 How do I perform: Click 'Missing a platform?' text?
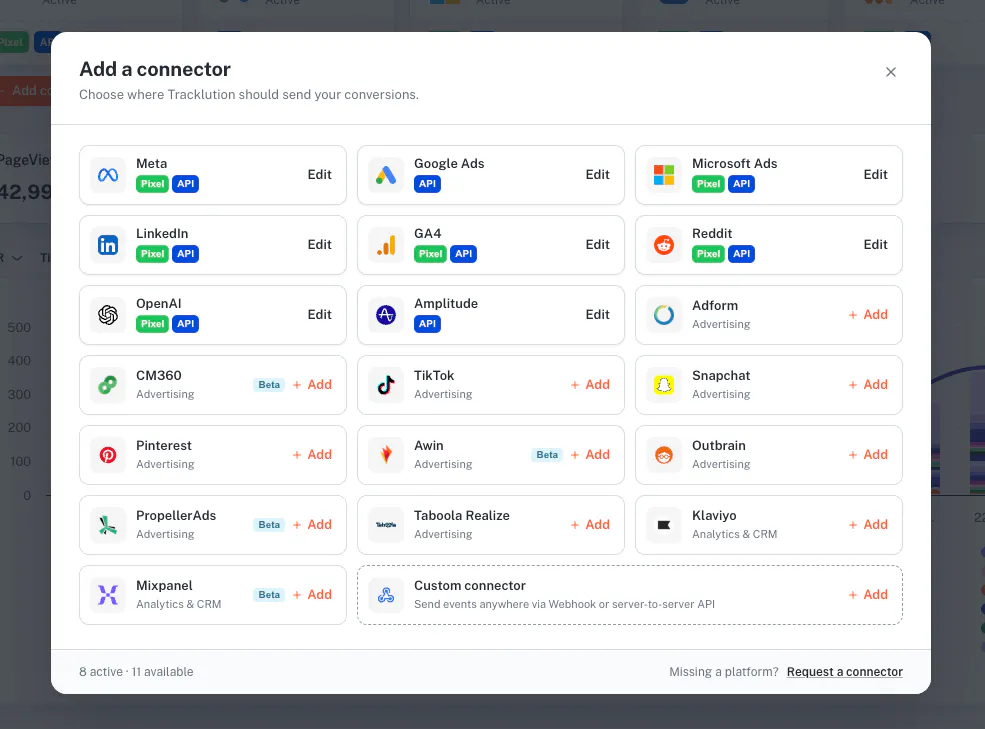click(724, 672)
